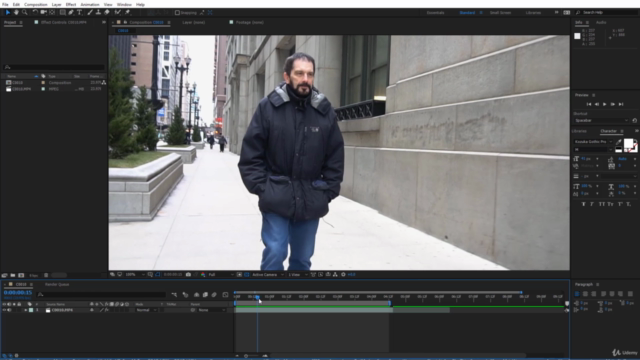Select the Hand tool in the toolbar

pyautogui.click(x=16, y=13)
